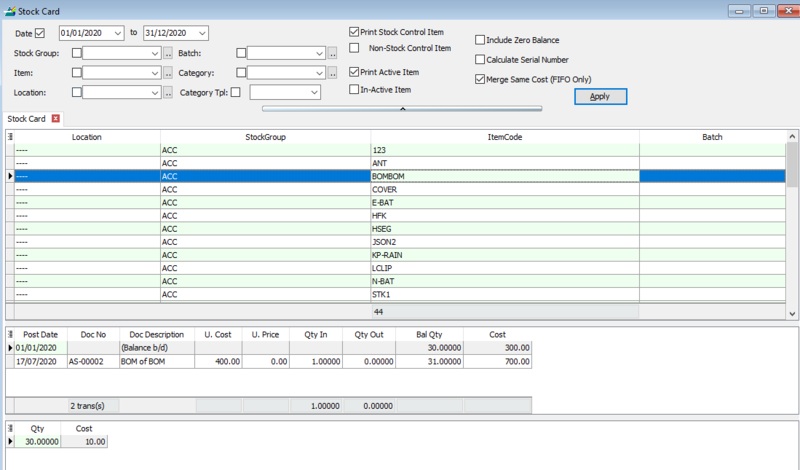Click the column chooser icon beside Post Date
800x470 pixels.
point(10,335)
